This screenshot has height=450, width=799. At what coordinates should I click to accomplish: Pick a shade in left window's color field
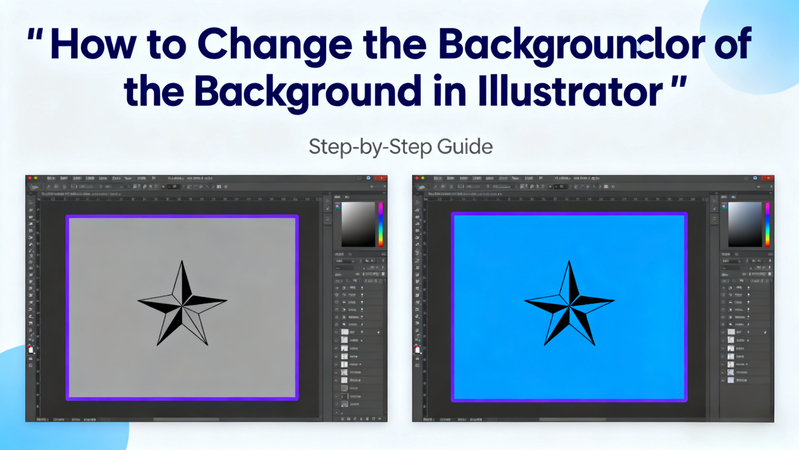point(358,224)
